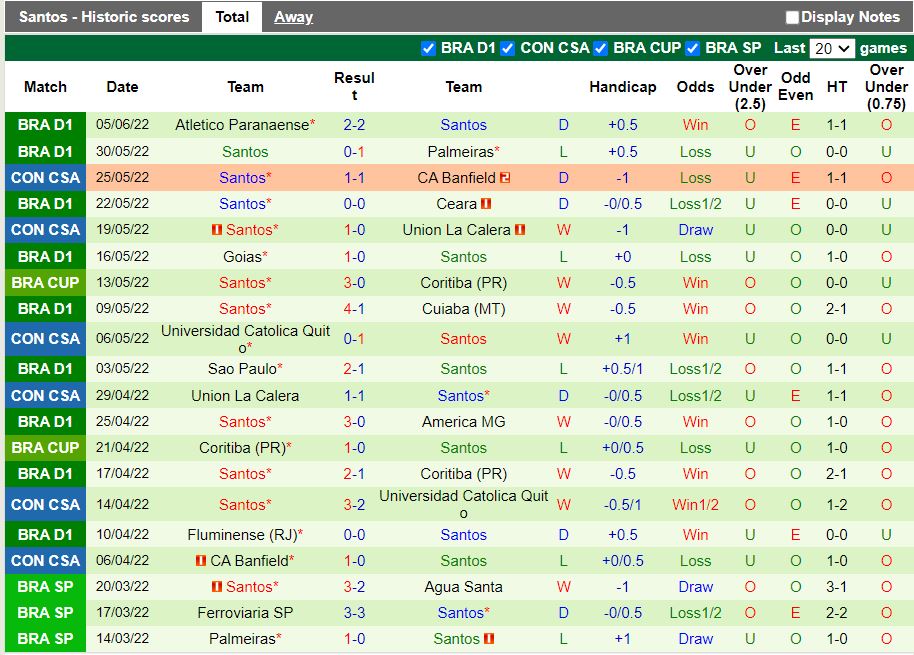This screenshot has width=914, height=655.
Task: Disable the BRA D1 competition filter
Action: 428,47
